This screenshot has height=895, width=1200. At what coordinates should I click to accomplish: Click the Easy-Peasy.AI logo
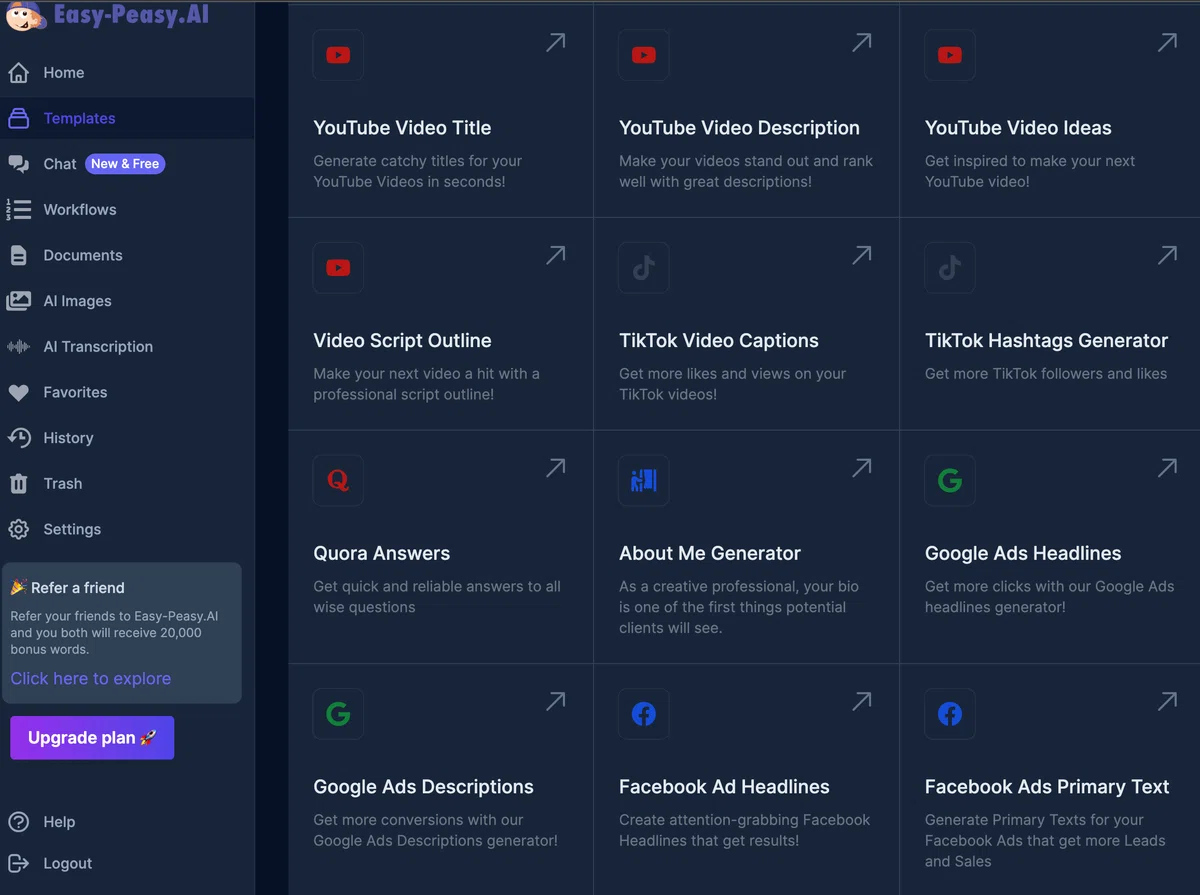[108, 15]
